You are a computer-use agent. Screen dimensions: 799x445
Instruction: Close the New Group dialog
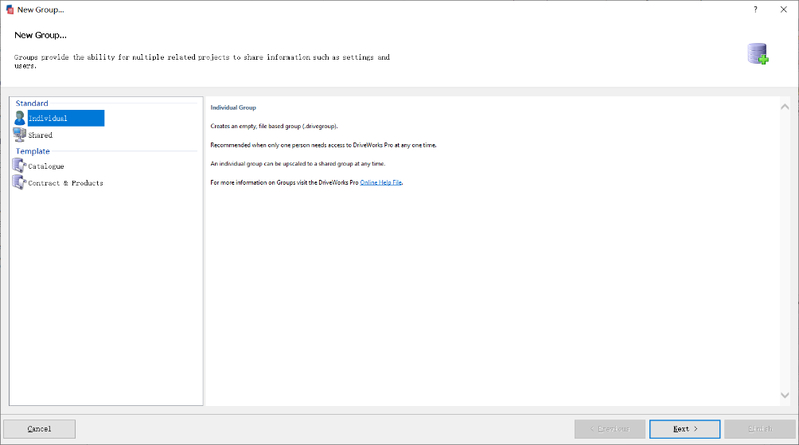pos(783,10)
